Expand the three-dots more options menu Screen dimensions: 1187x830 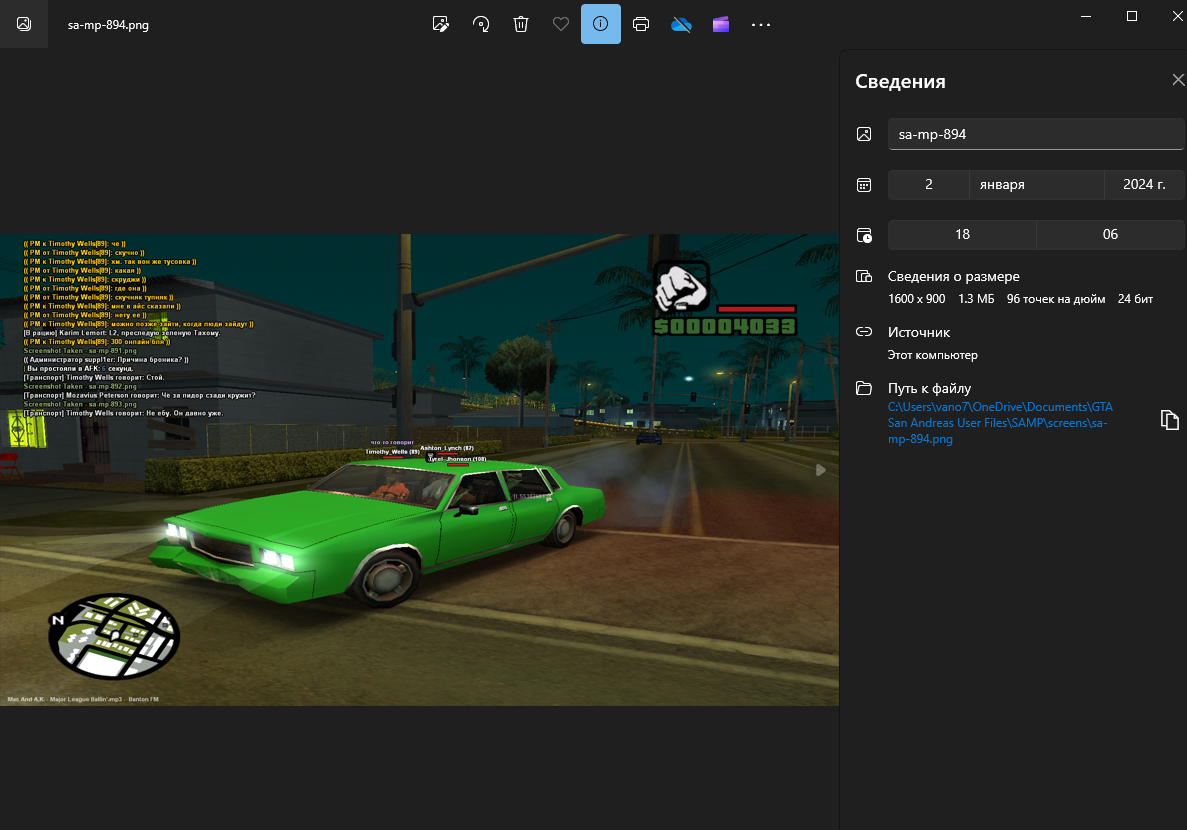[x=761, y=24]
